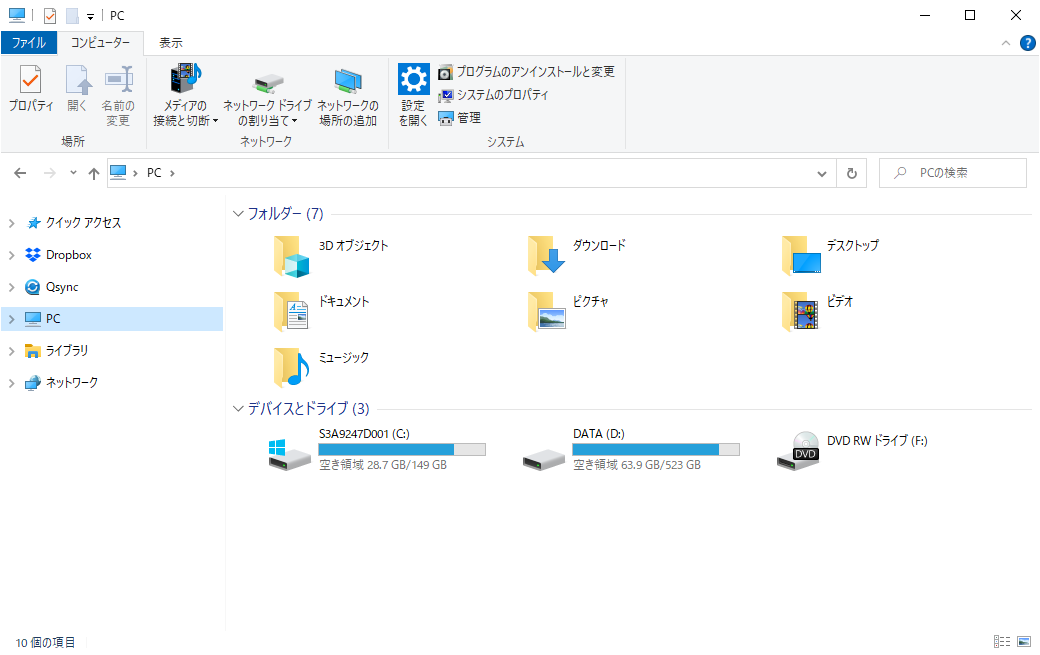The image size is (1040, 655).
Task: Click the C: drive usage bar
Action: (x=402, y=449)
